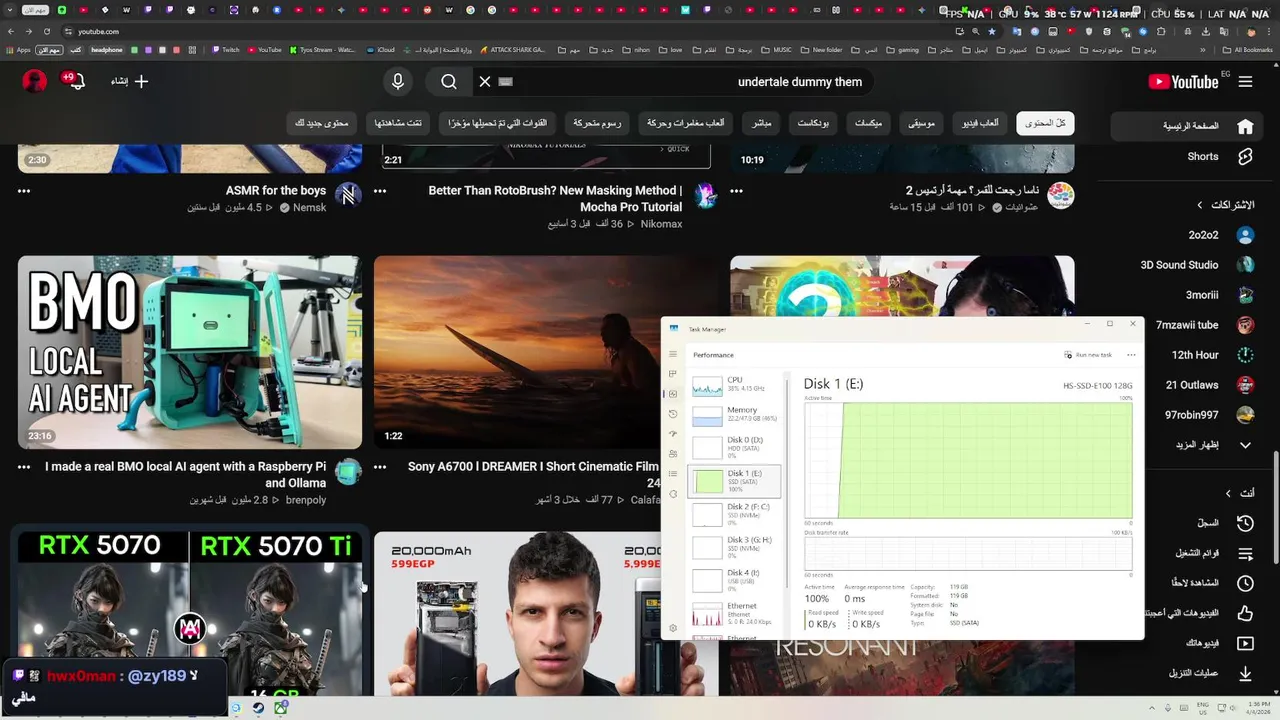Image resolution: width=1280 pixels, height=720 pixels.
Task: Open App history icon in Task Manager
Action: click(x=673, y=414)
